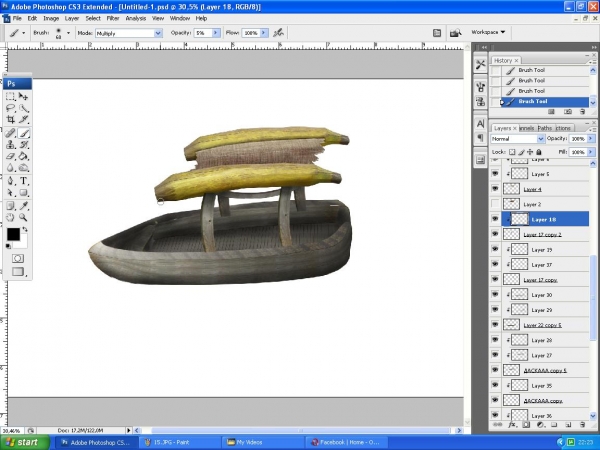Select the Lasso tool
This screenshot has height=450, width=600.
[x=11, y=108]
